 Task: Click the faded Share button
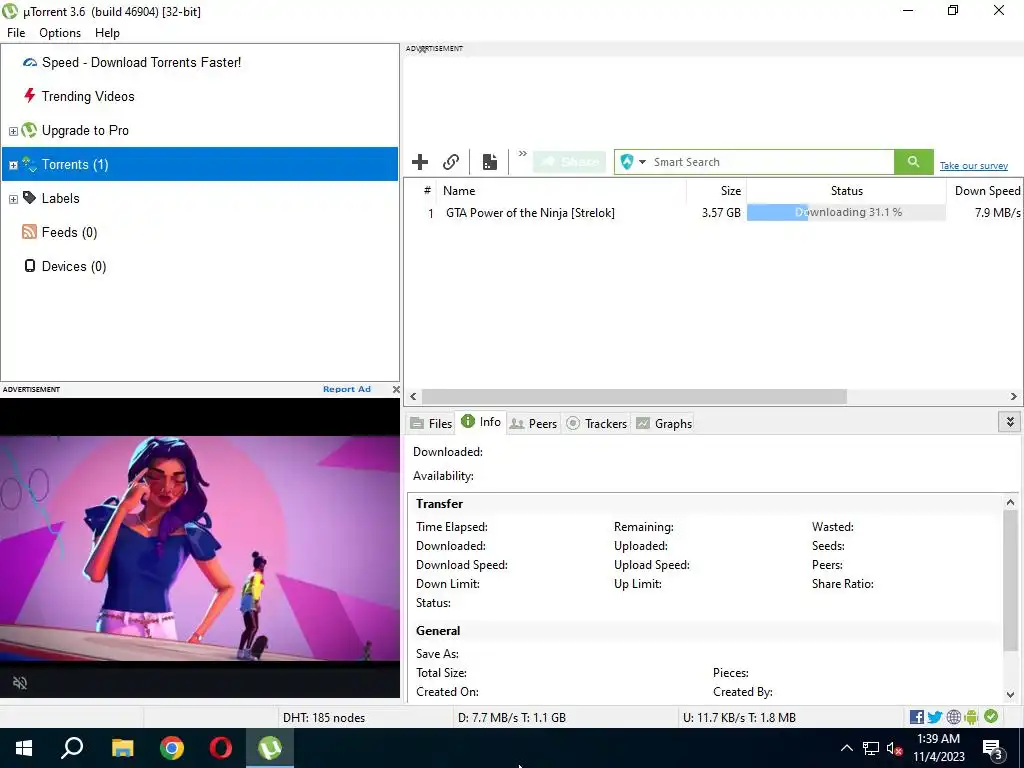[x=569, y=162]
